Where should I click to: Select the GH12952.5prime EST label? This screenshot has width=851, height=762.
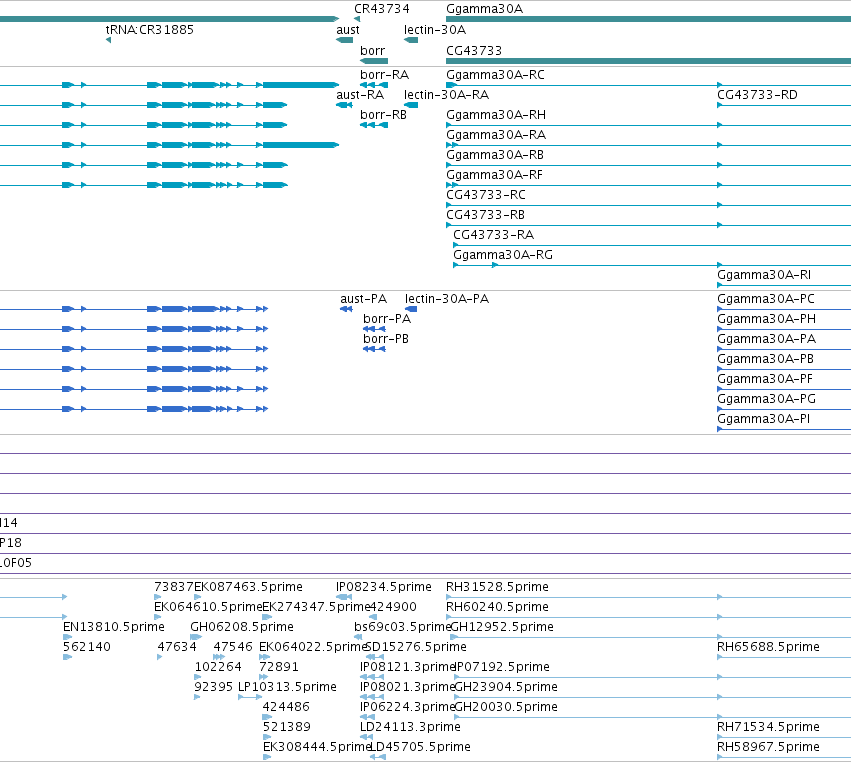[x=502, y=627]
